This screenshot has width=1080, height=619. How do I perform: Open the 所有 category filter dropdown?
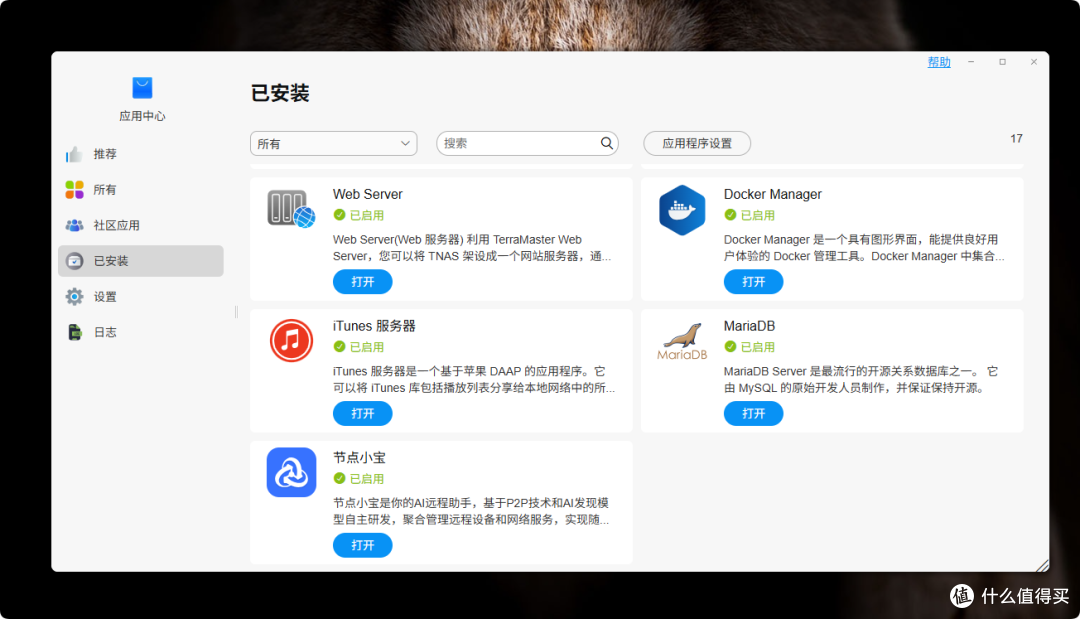333,143
